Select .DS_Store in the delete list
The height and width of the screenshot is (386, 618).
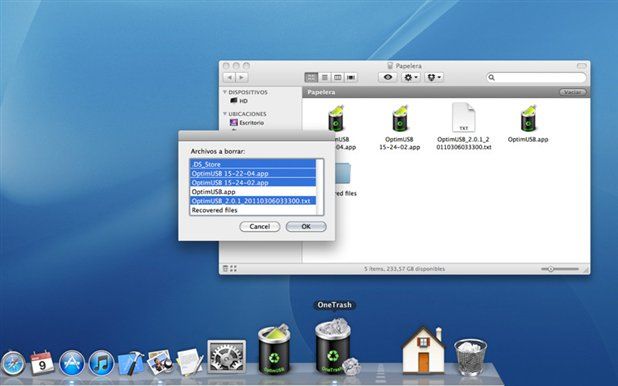(253, 164)
